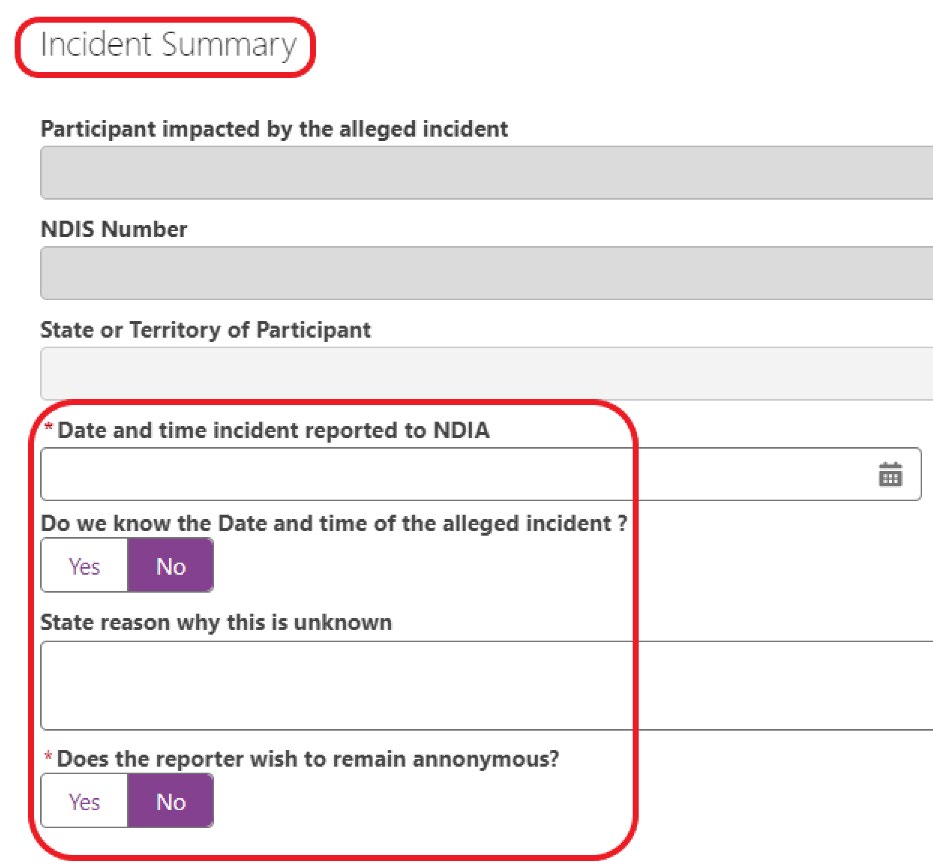
Task: Click the NDIS Number field
Action: pos(487,273)
